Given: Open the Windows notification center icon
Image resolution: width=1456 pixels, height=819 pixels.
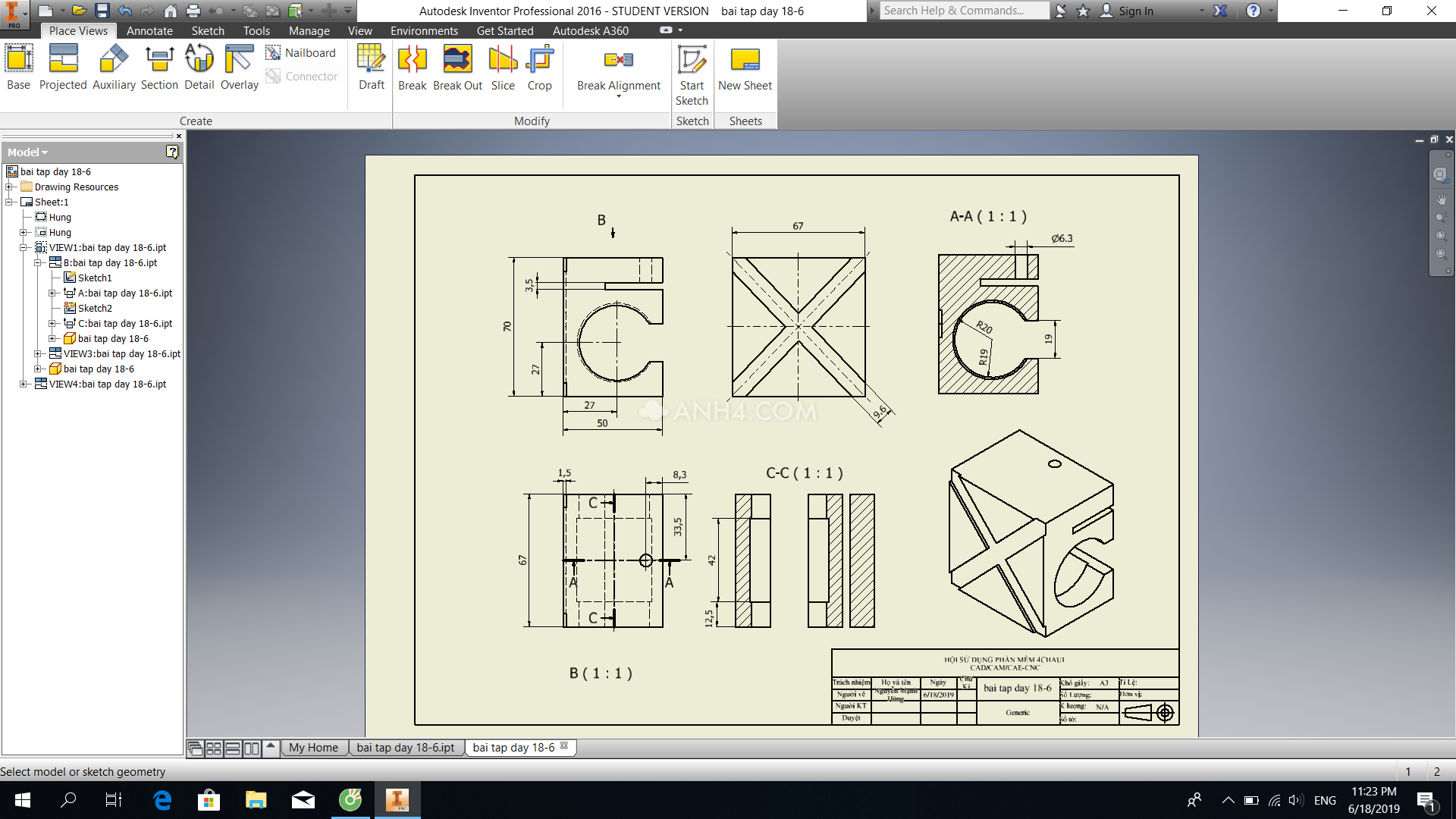Looking at the screenshot, I should [x=1426, y=801].
